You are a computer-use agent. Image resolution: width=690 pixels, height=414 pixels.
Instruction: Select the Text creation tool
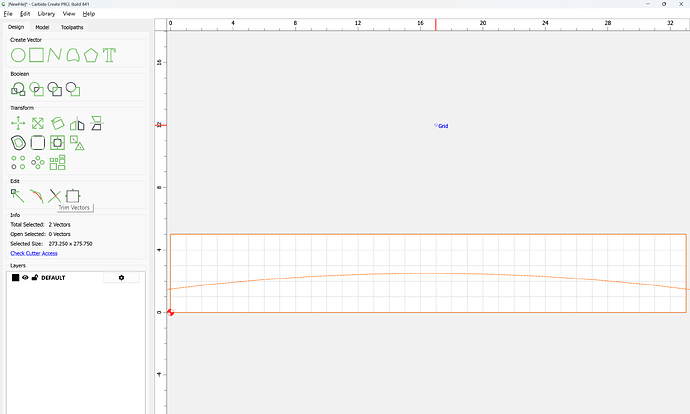(x=109, y=55)
